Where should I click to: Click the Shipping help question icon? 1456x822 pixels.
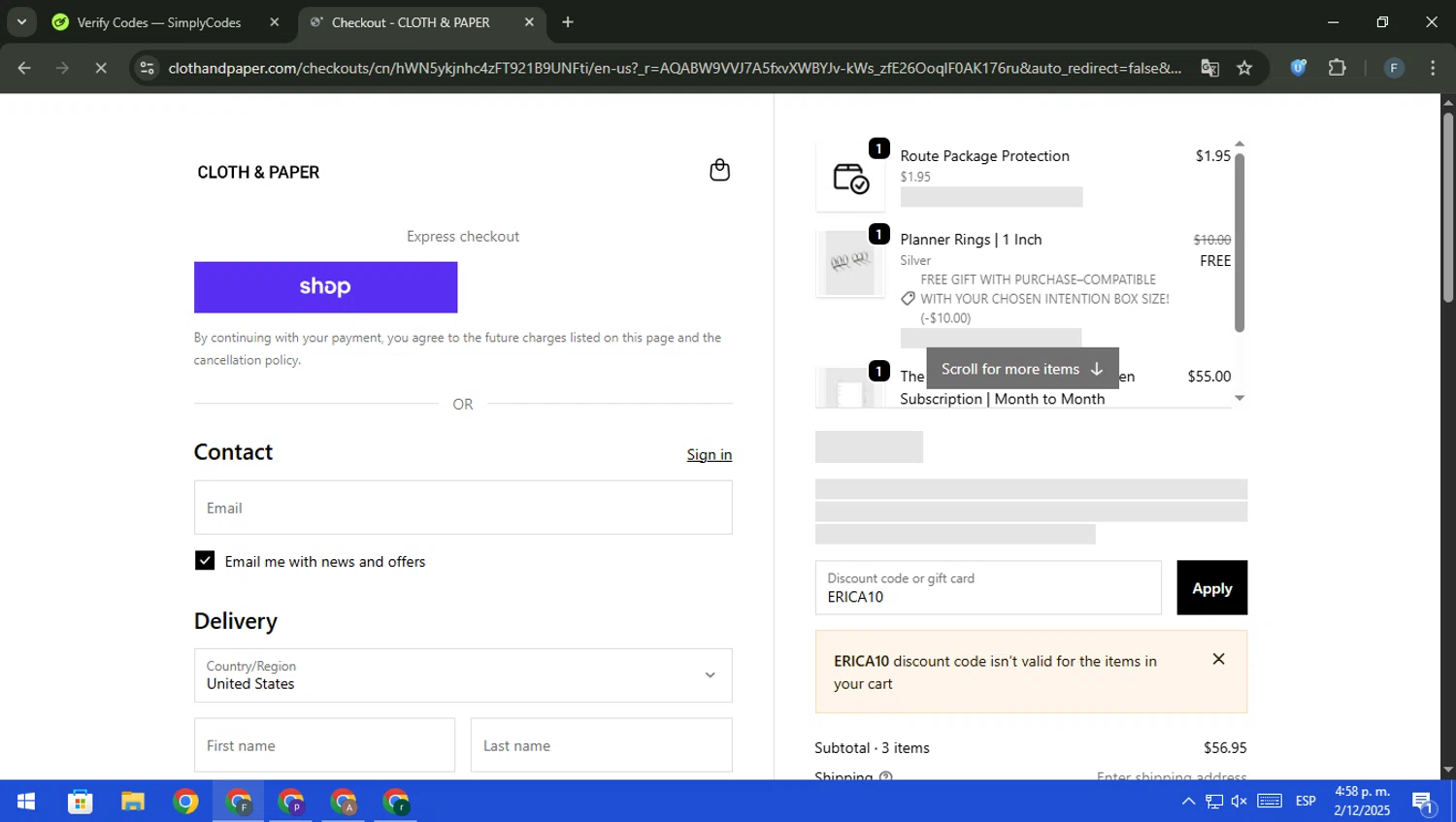tap(885, 776)
